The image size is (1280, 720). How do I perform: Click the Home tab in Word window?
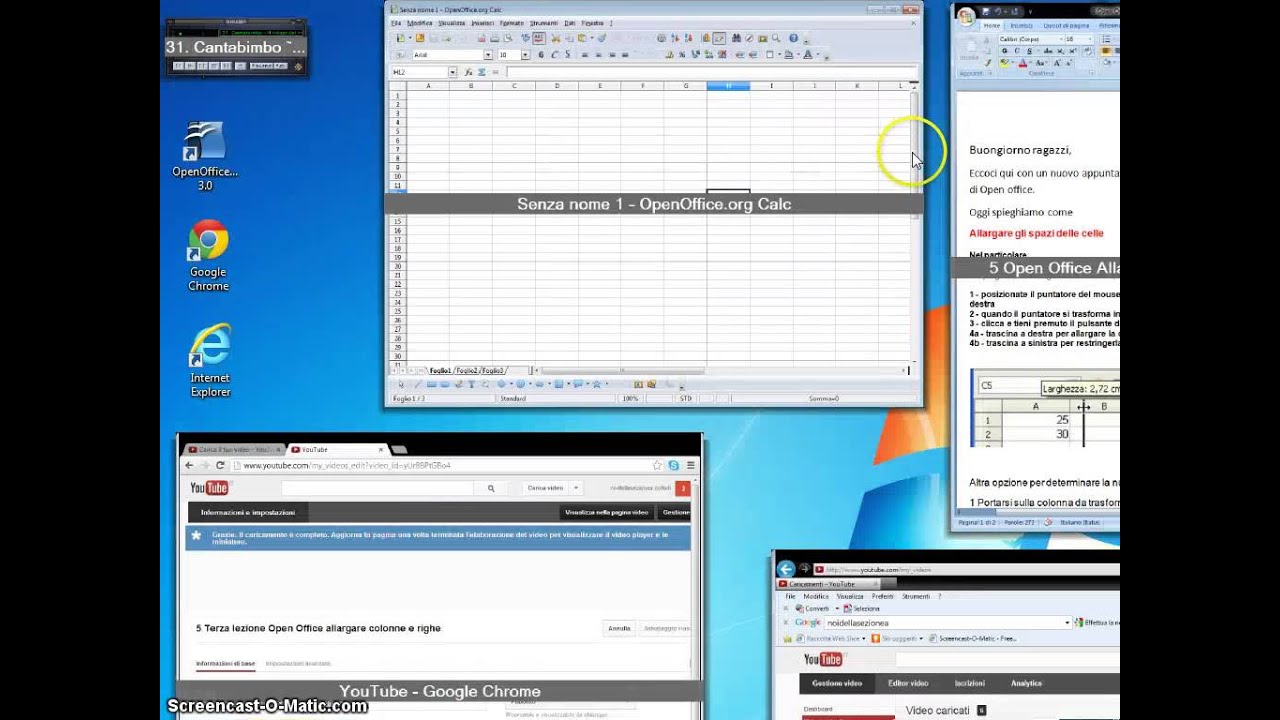pyautogui.click(x=991, y=25)
